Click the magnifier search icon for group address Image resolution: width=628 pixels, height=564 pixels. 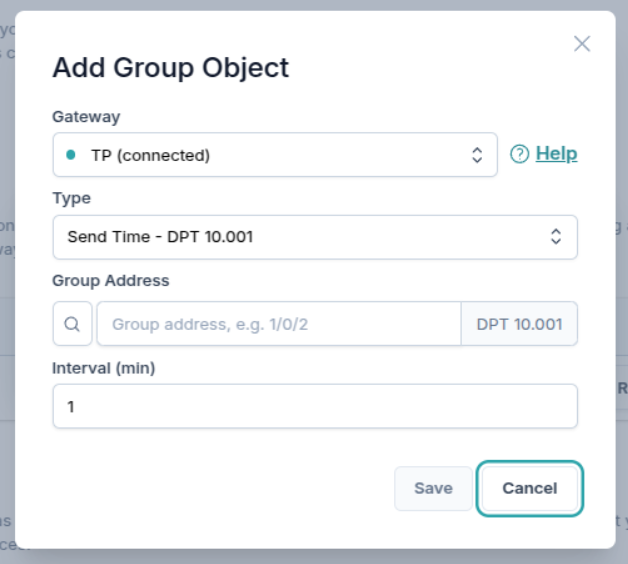(x=72, y=324)
